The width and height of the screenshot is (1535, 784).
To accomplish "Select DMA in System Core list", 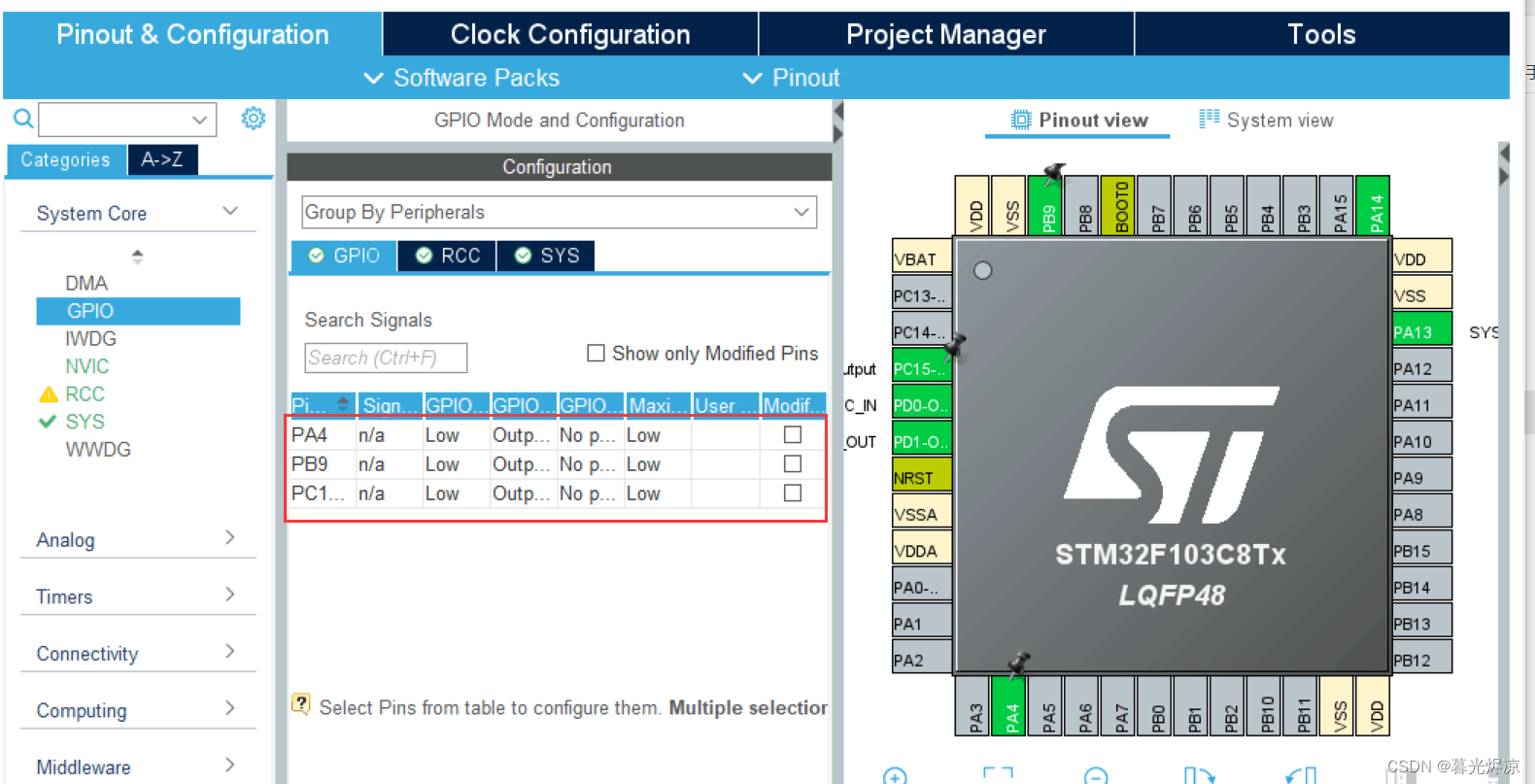I will pyautogui.click(x=86, y=283).
